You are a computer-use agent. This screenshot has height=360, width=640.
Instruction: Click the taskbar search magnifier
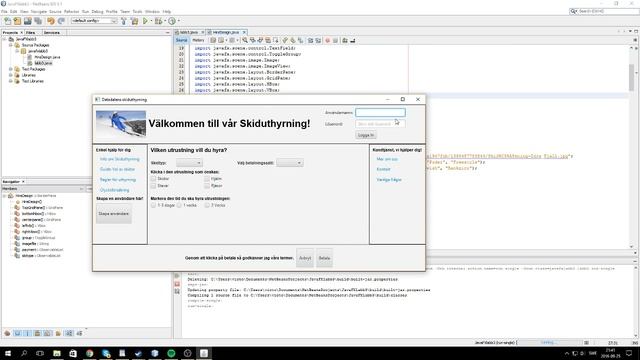coord(24,353)
